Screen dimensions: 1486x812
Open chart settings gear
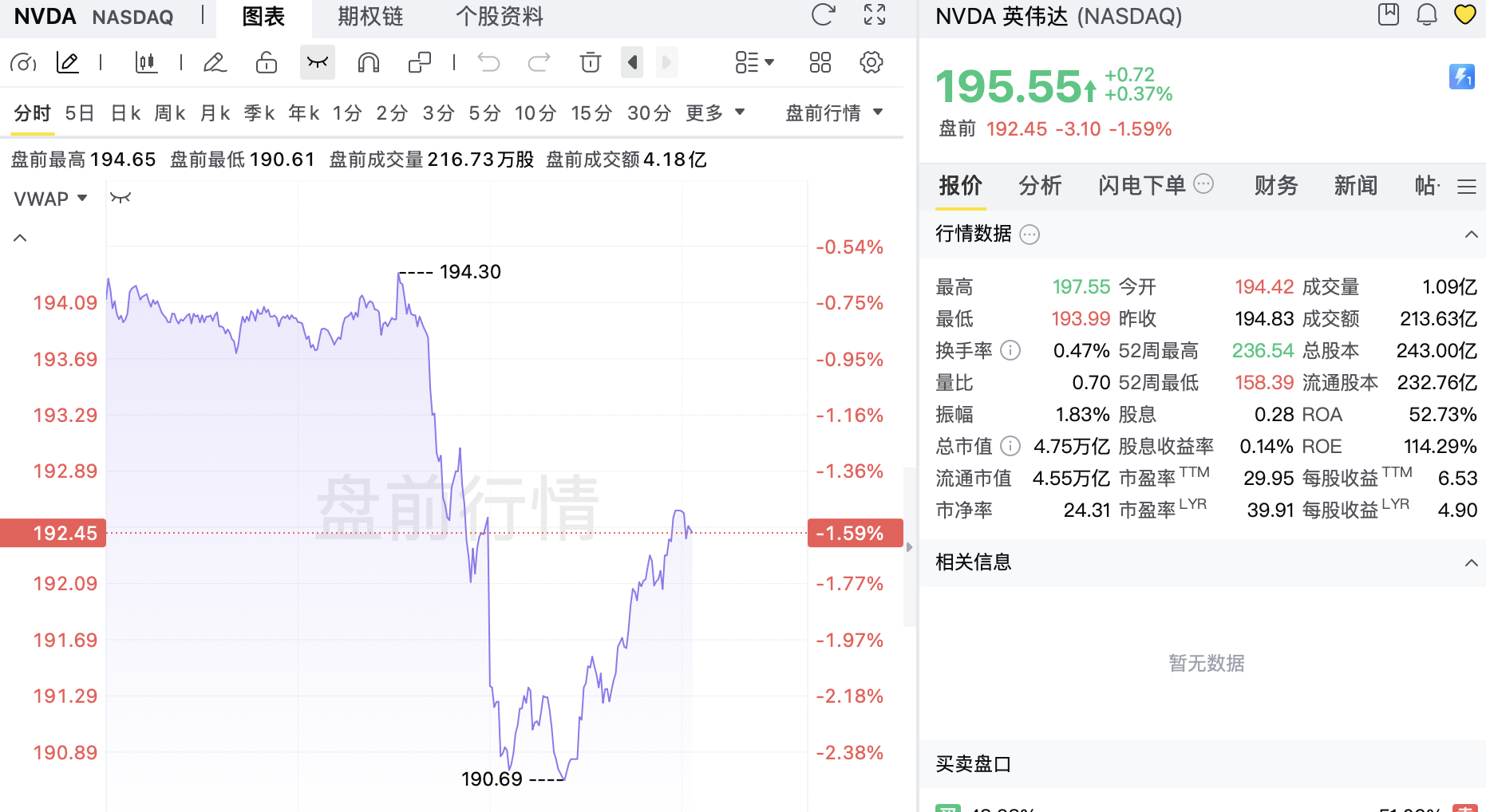pos(871,62)
